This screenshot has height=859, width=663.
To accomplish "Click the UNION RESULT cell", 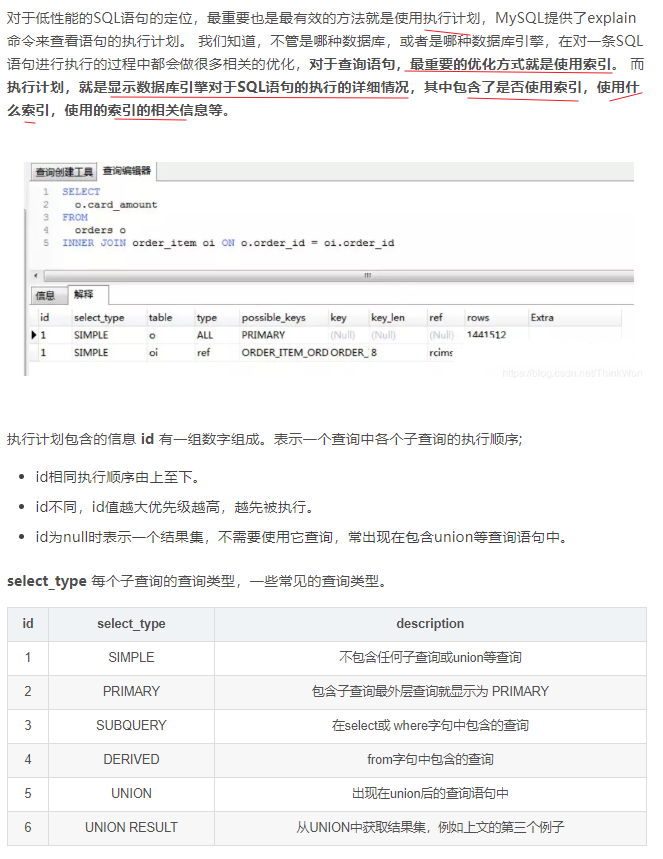I will pos(131,827).
